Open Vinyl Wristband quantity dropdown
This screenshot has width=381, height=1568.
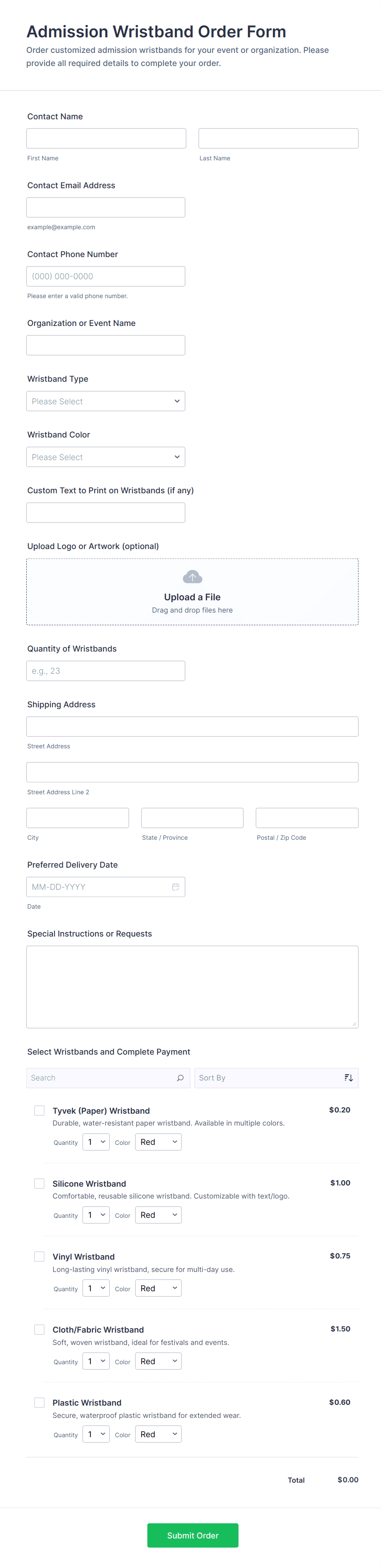(x=96, y=1288)
